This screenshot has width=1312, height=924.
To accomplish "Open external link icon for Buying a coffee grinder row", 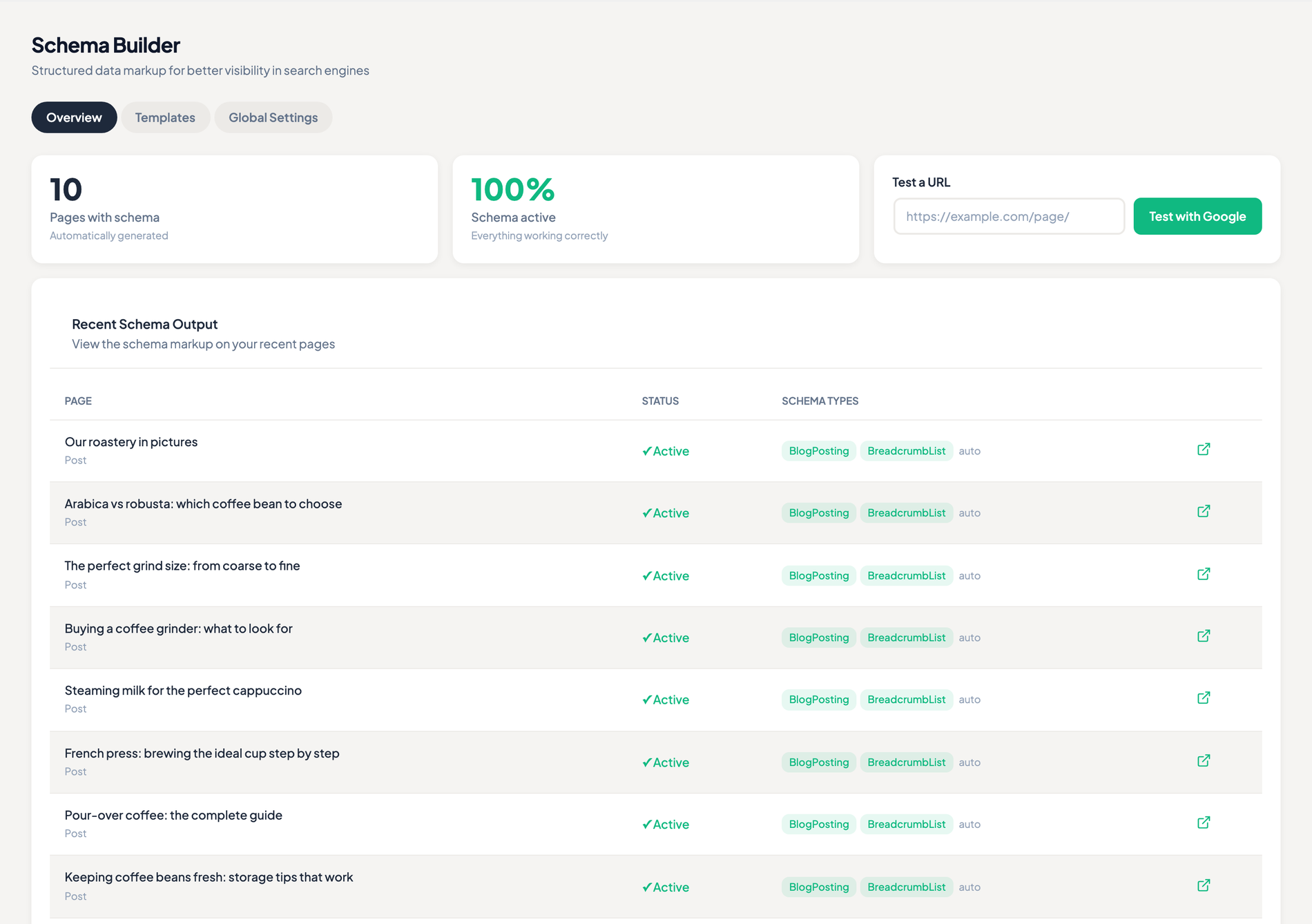I will (x=1204, y=636).
